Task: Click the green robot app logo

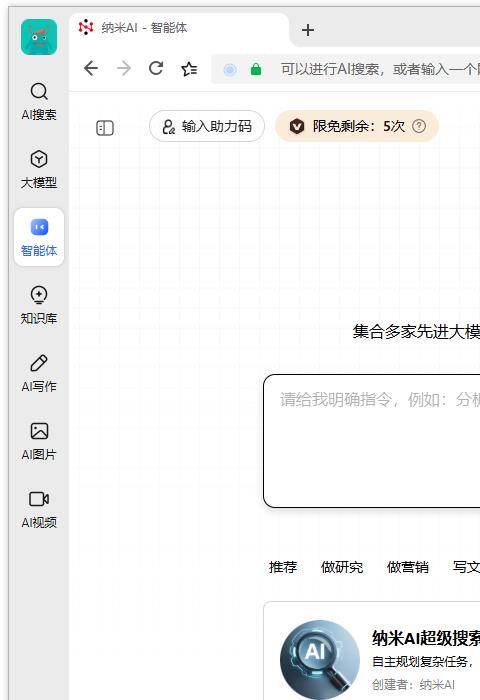Action: click(x=39, y=37)
